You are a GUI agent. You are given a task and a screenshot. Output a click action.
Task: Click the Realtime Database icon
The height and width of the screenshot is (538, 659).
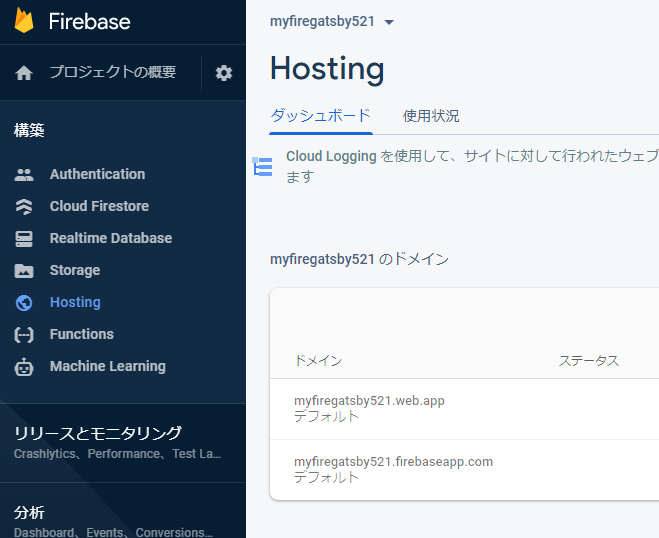(24, 239)
